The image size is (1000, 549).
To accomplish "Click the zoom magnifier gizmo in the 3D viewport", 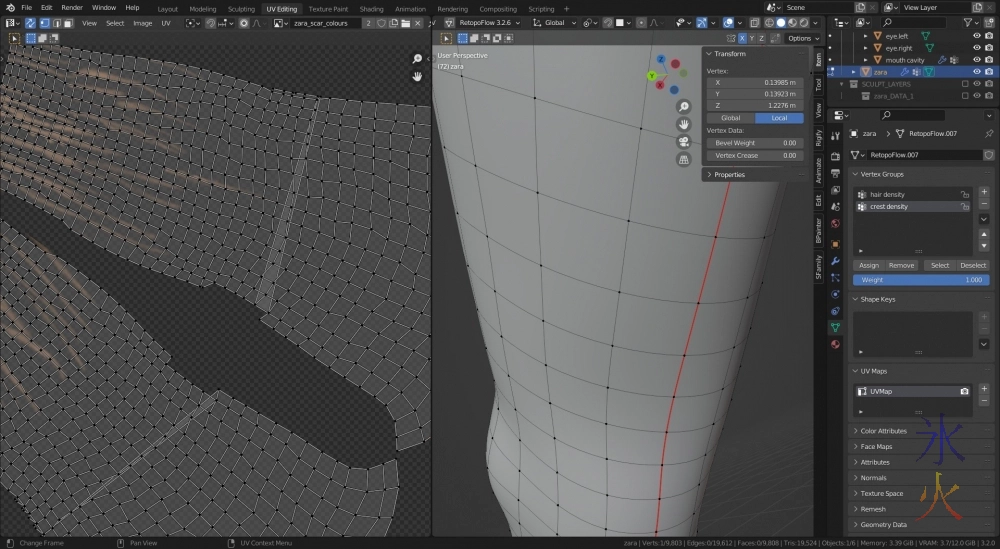I will pyautogui.click(x=684, y=107).
